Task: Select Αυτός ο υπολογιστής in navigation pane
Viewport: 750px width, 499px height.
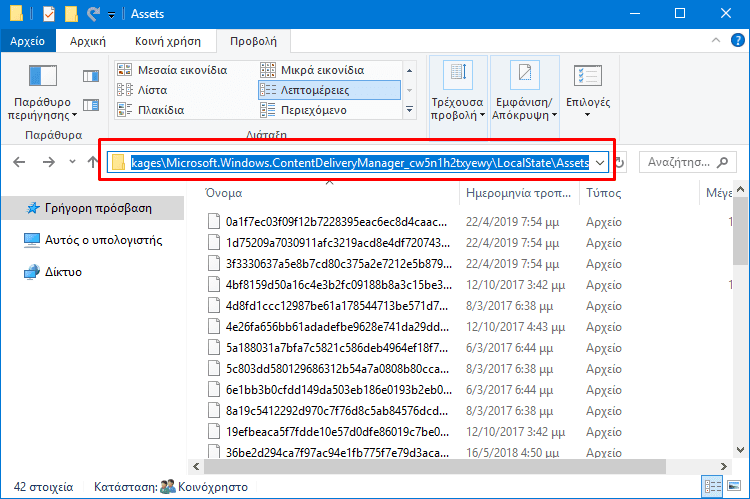Action: pos(93,240)
